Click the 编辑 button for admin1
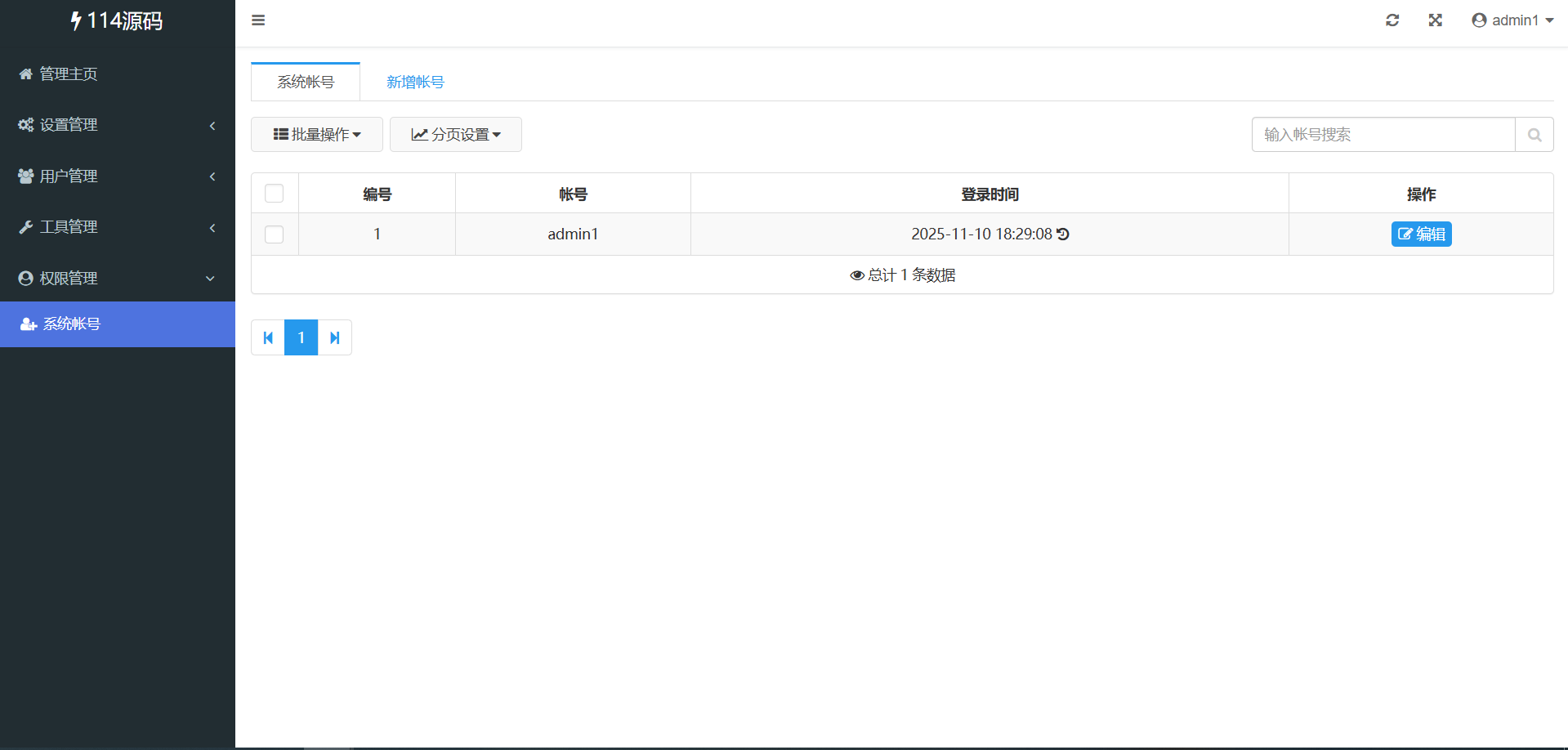Image resolution: width=1568 pixels, height=750 pixels. click(x=1421, y=234)
